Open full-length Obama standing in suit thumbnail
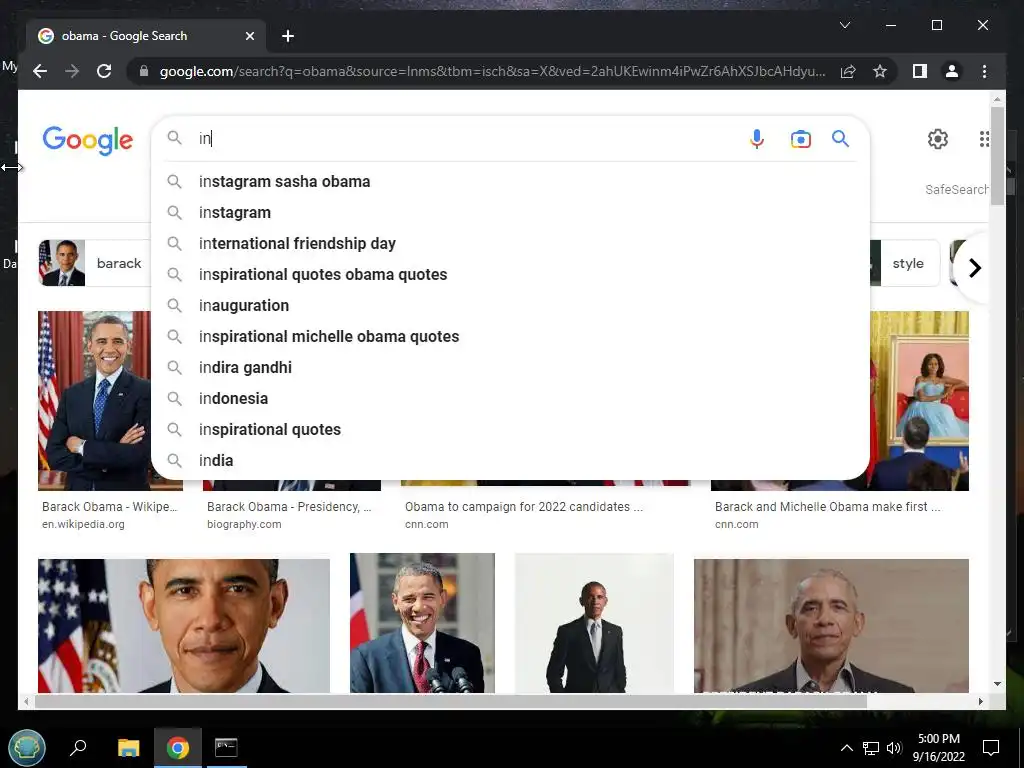This screenshot has width=1024, height=768. [x=594, y=622]
